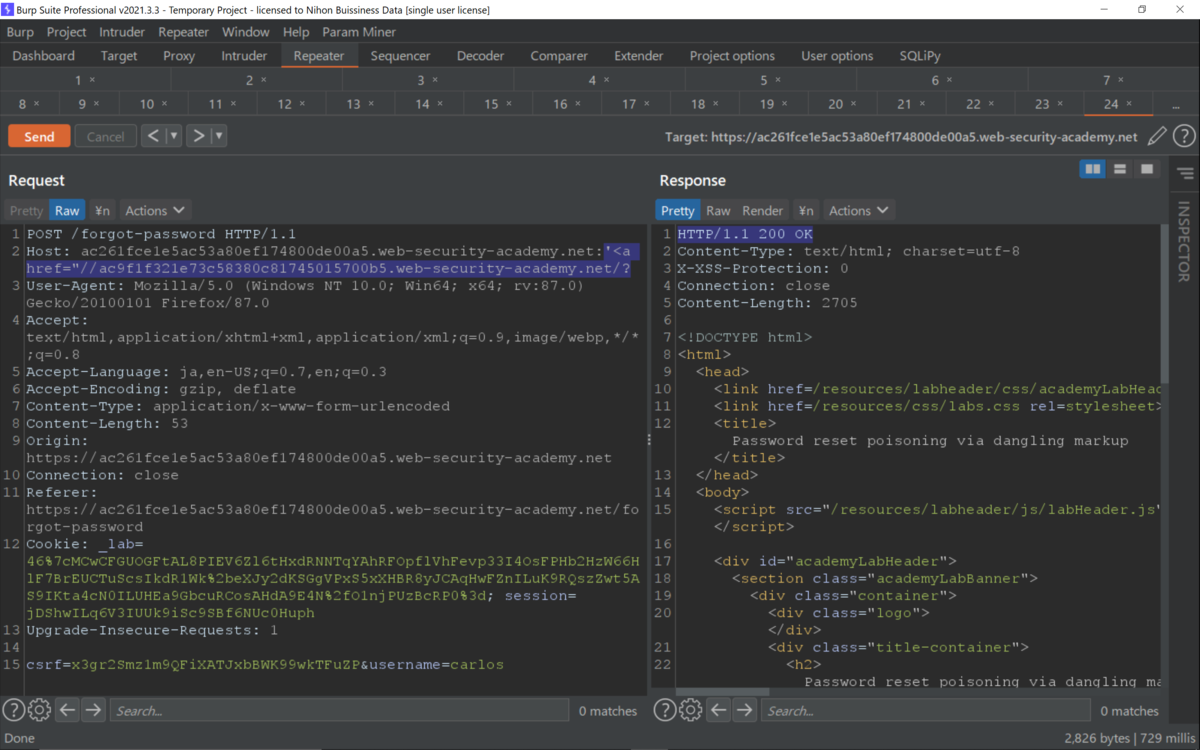The height and width of the screenshot is (750, 1200).
Task: Switch Response to Pretty view
Action: (x=677, y=210)
